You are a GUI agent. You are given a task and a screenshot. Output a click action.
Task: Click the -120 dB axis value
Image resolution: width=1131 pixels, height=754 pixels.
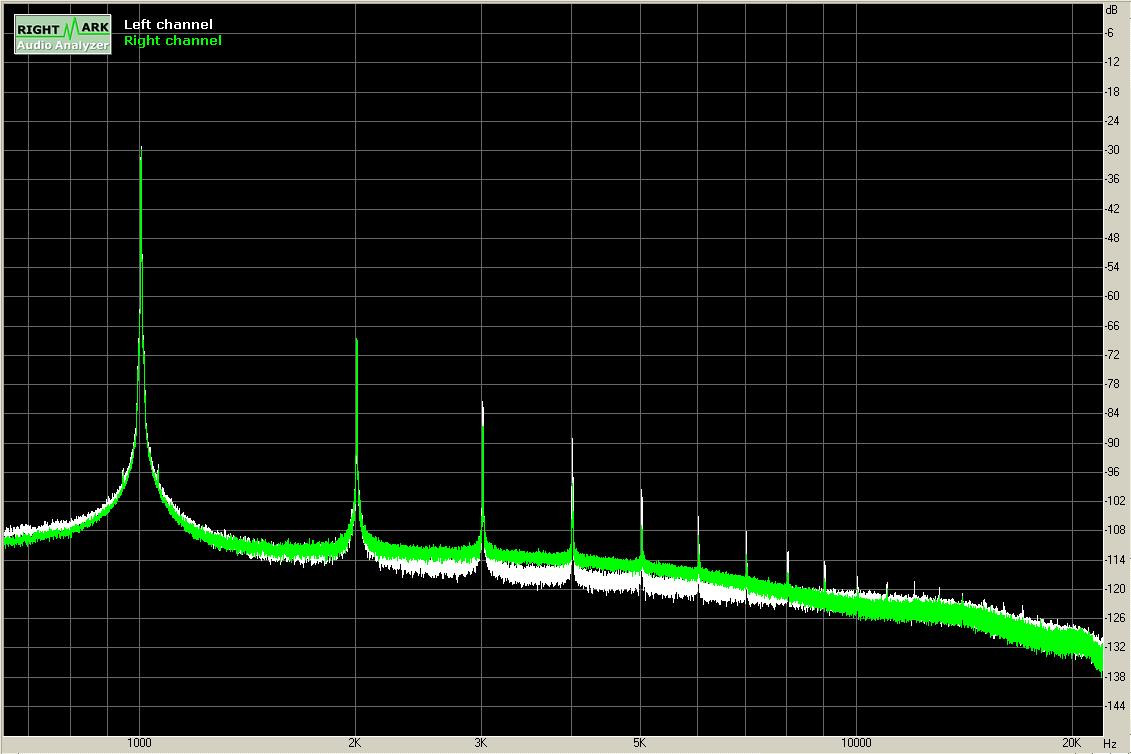click(1115, 589)
